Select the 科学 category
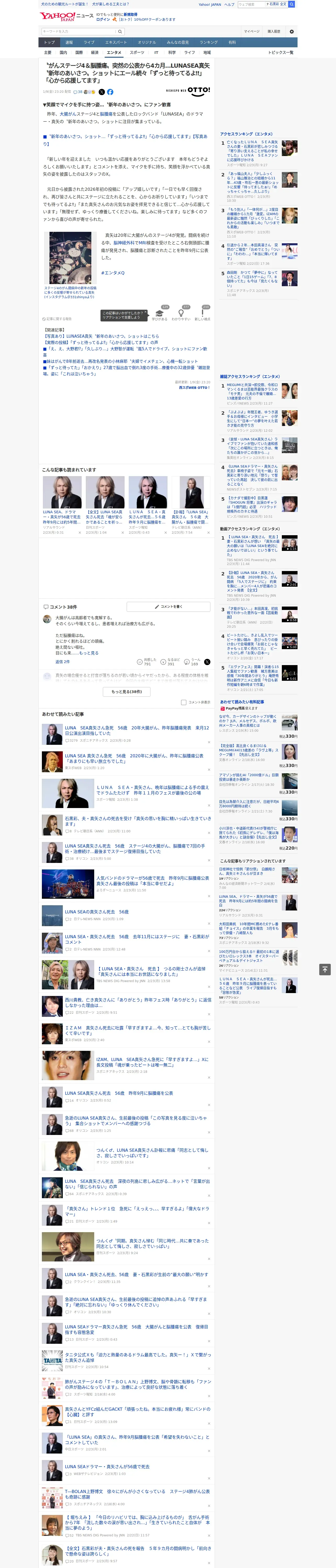The image size is (336, 1568). click(172, 52)
